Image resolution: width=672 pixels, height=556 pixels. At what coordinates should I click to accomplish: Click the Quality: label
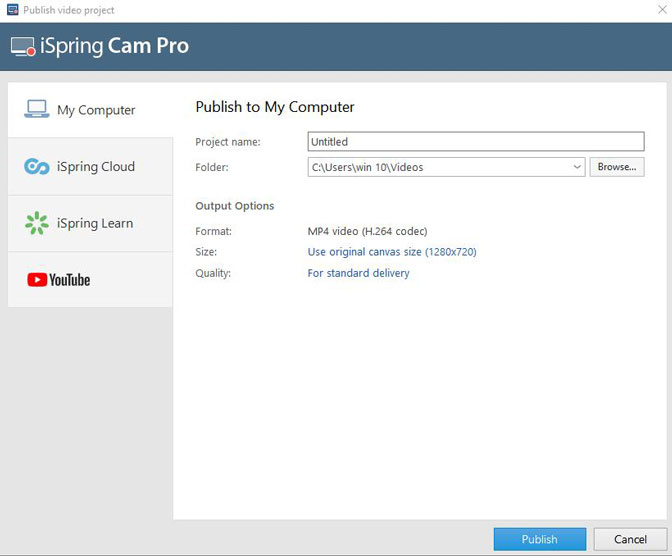[213, 273]
